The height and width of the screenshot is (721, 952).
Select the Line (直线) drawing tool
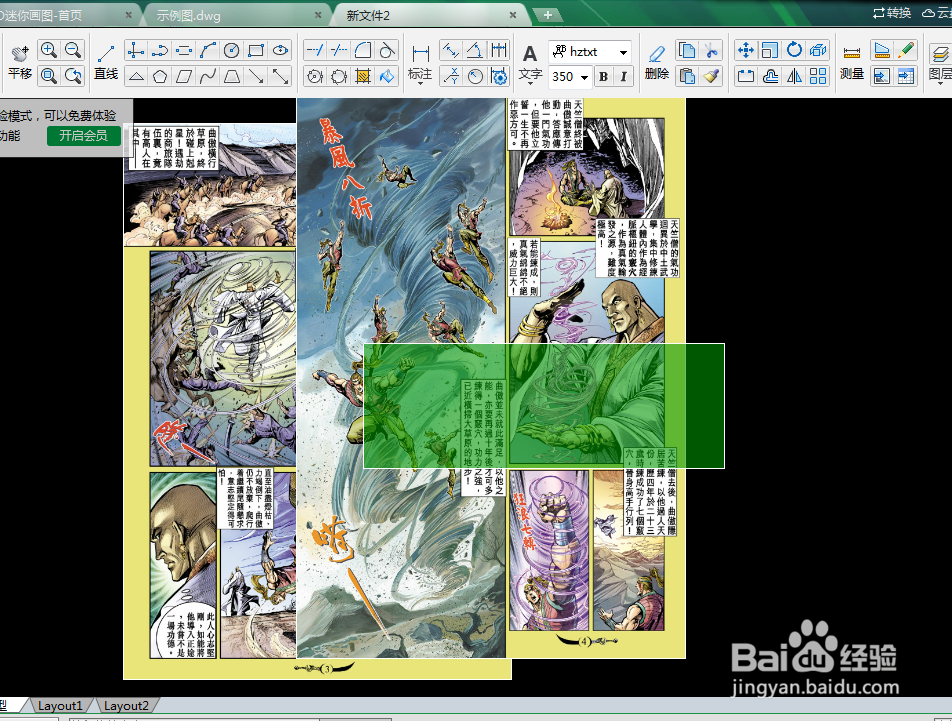[106, 63]
